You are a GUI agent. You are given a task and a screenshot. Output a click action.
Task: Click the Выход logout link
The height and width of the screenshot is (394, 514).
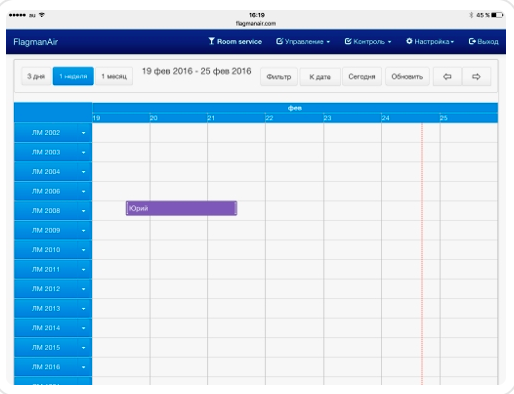483,42
